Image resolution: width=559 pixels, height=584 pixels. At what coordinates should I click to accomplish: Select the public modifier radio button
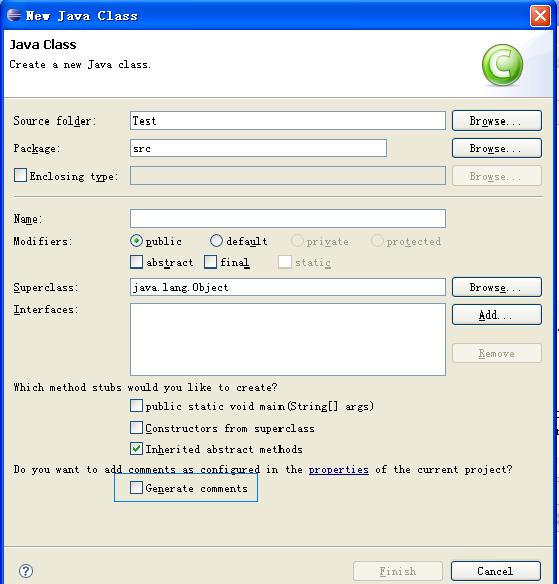coord(136,241)
